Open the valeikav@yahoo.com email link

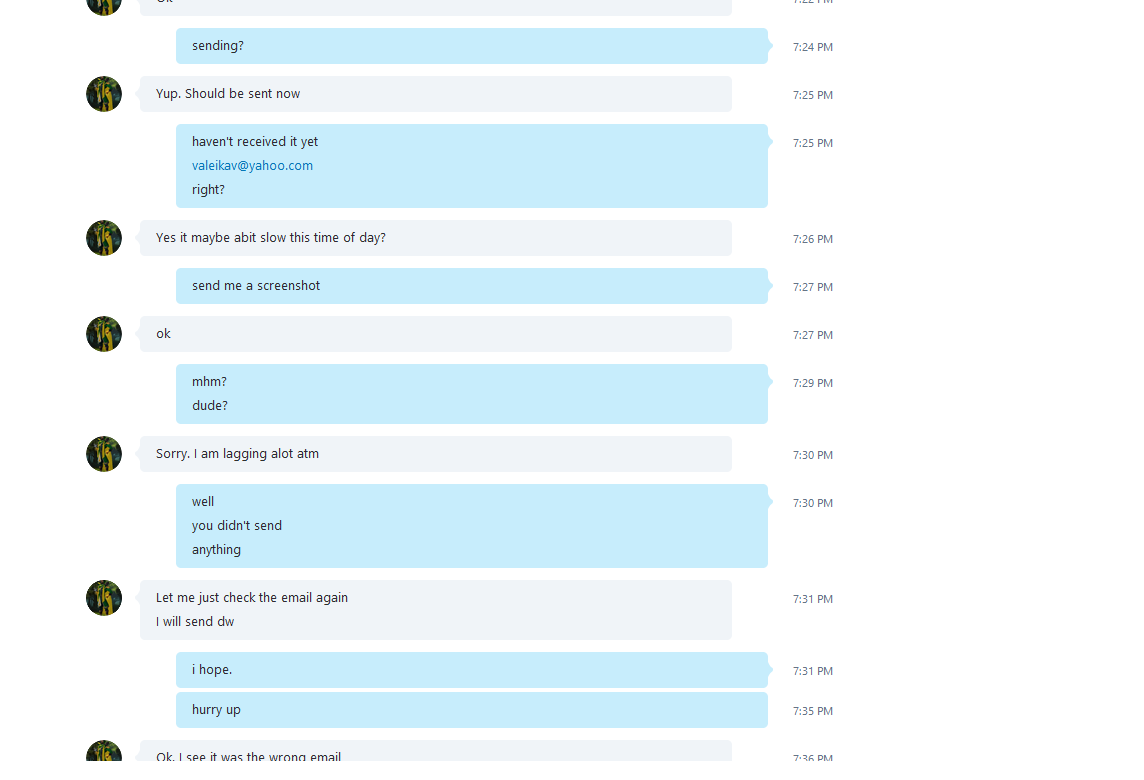pos(252,166)
